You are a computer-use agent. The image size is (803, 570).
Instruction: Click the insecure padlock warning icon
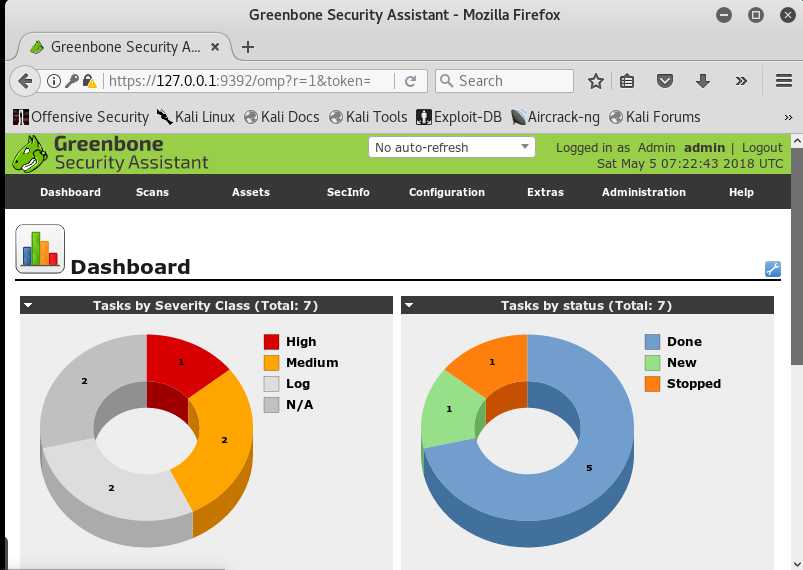pos(90,81)
